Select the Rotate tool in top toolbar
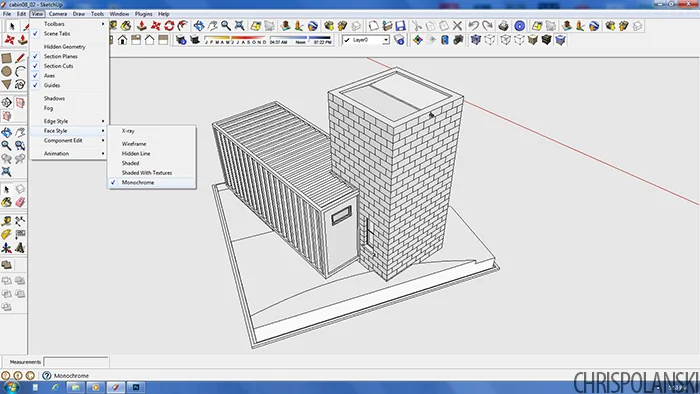Screen dimensions: 700x394 [x=169, y=26]
